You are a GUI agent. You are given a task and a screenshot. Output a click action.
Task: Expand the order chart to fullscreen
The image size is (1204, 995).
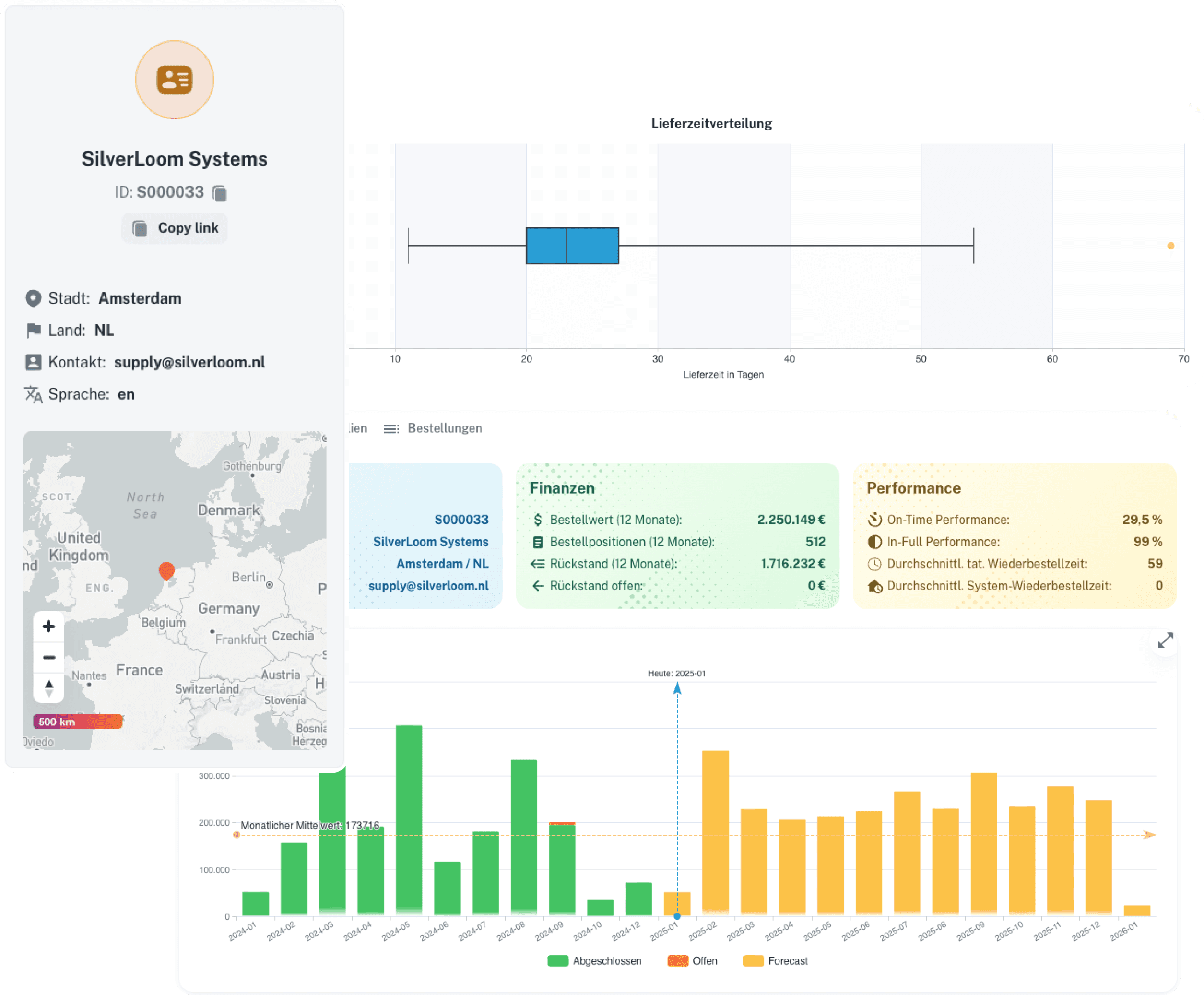[x=1165, y=640]
